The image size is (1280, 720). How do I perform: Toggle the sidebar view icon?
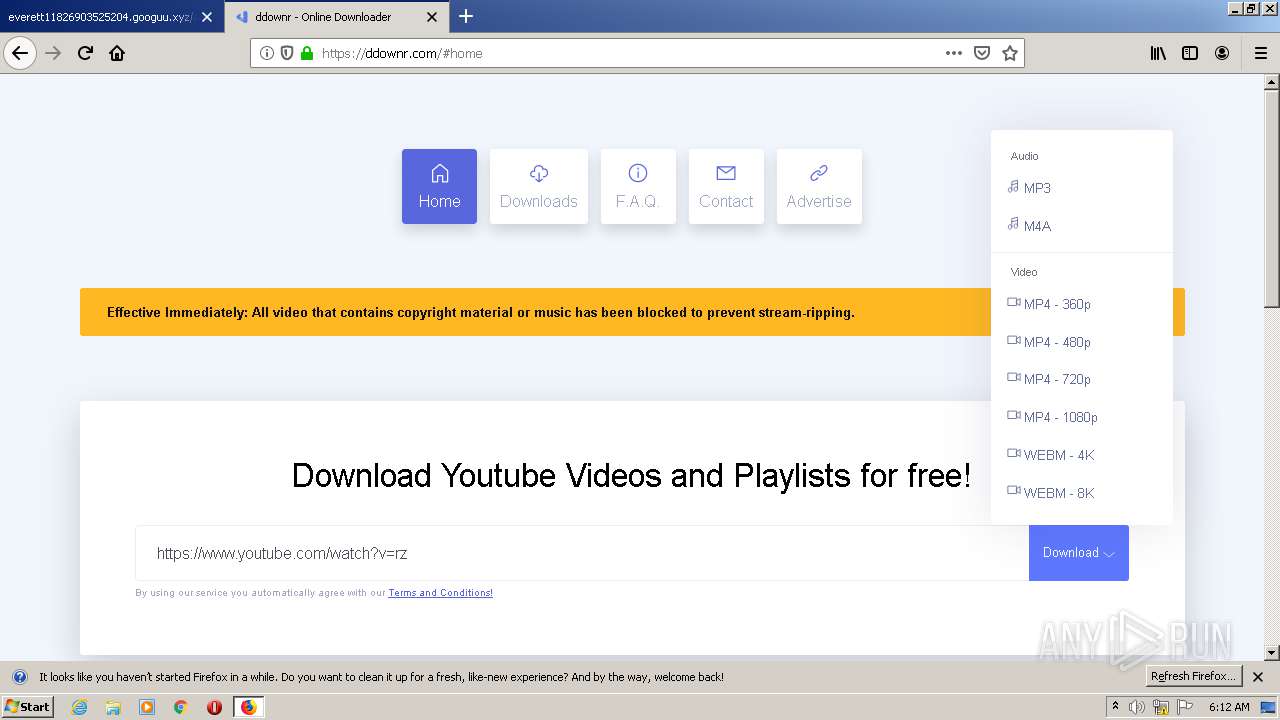pyautogui.click(x=1190, y=53)
